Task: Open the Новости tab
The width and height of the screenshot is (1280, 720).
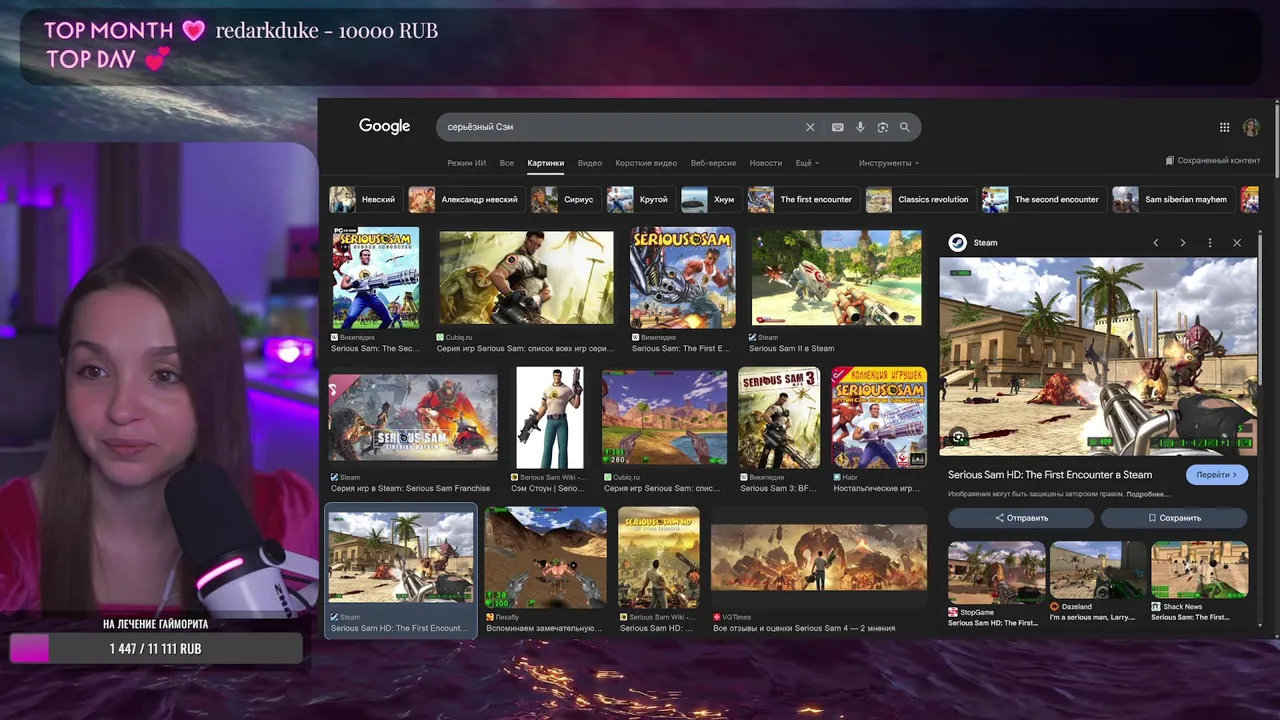Action: [765, 163]
